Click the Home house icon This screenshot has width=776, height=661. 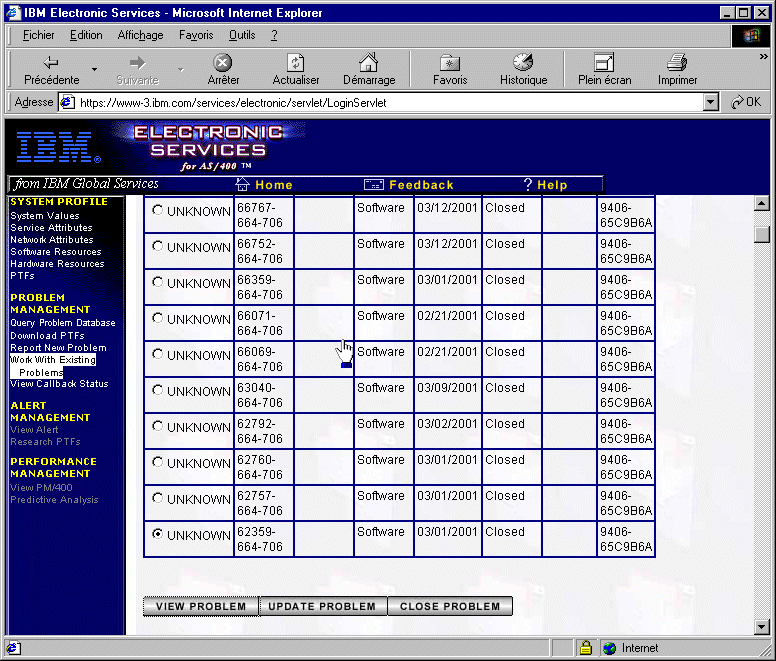(242, 184)
